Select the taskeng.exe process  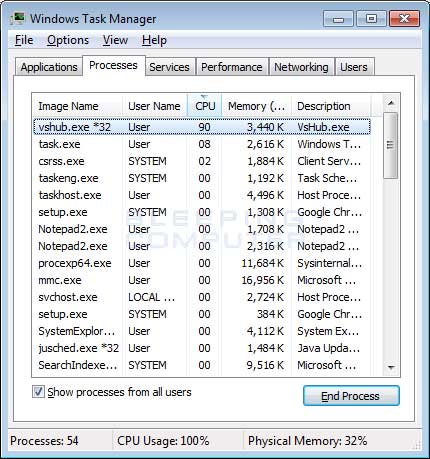[202, 178]
